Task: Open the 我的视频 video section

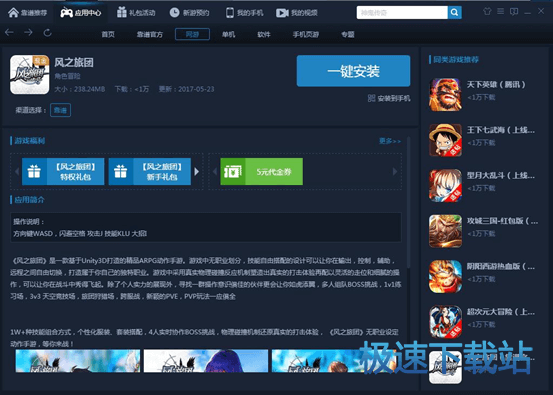Action: 297,13
